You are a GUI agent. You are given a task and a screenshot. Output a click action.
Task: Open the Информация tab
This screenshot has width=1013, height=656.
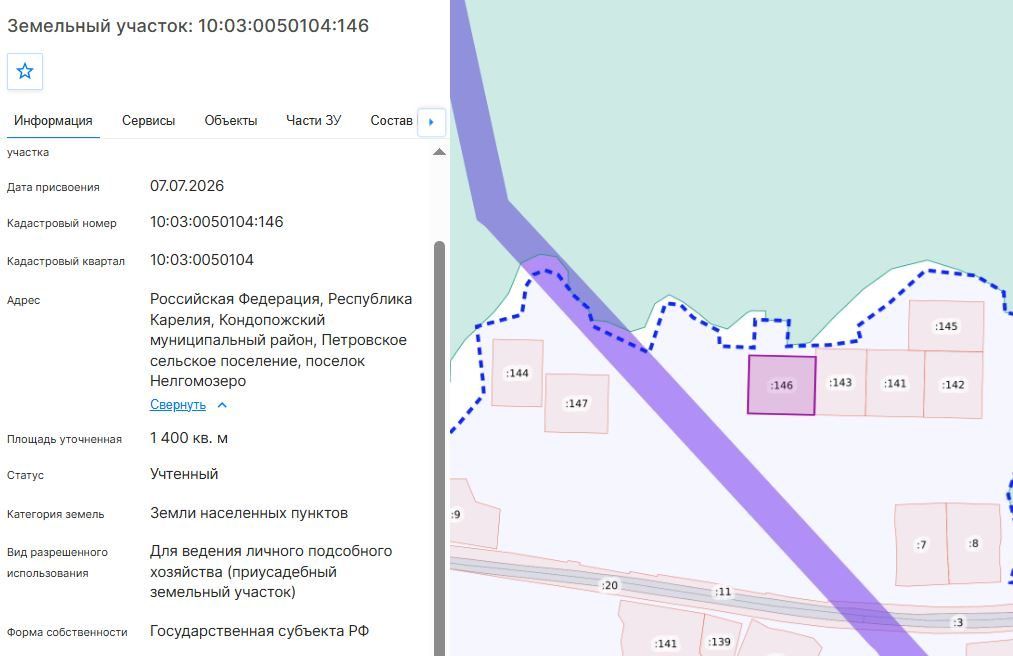(53, 121)
